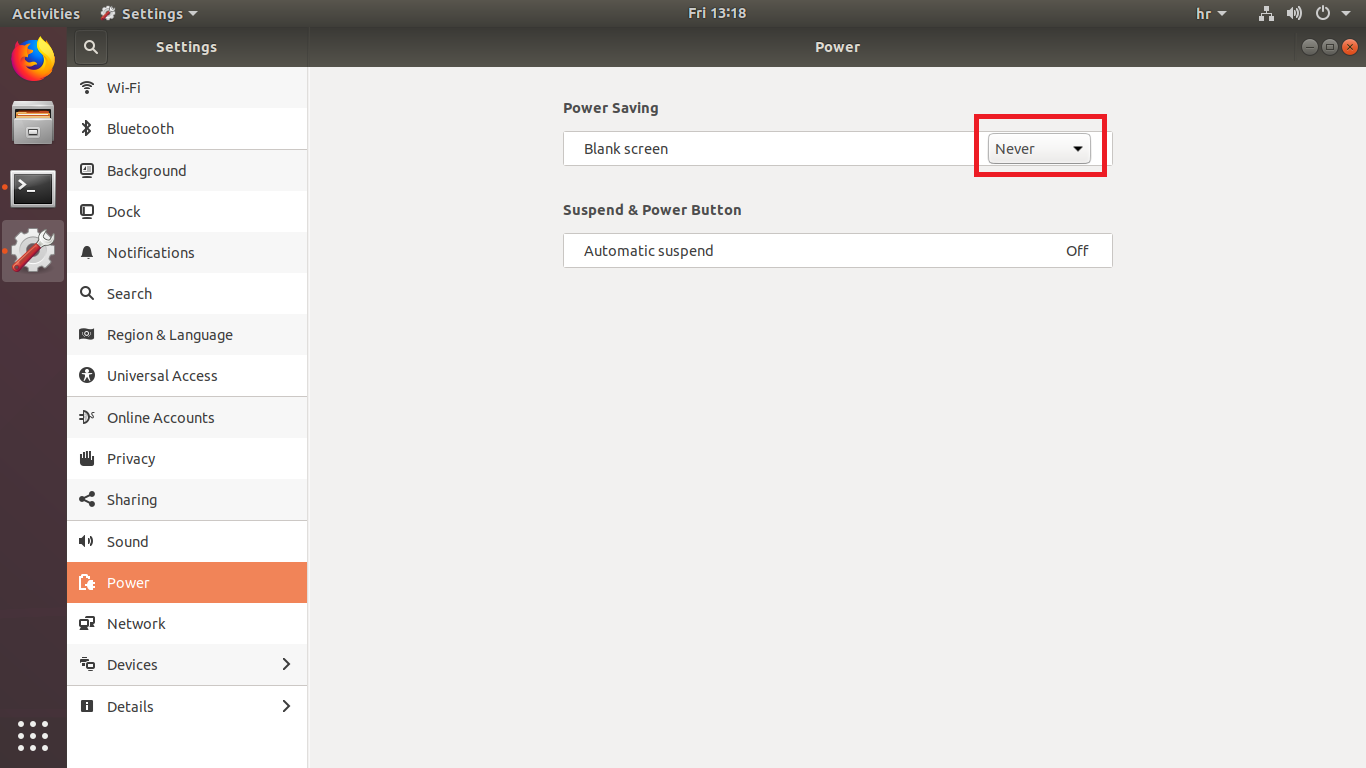1366x768 pixels.
Task: Click the Privacy hand icon
Action: coord(87,459)
